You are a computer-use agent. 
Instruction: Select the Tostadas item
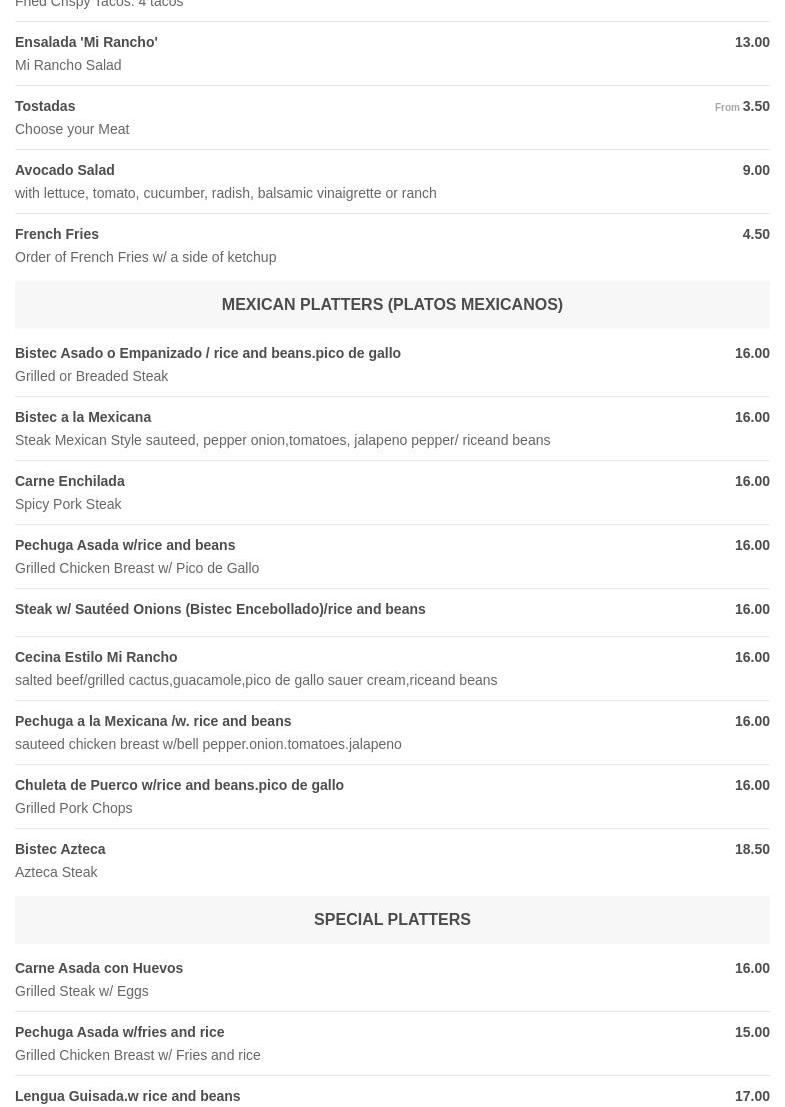click(45, 106)
